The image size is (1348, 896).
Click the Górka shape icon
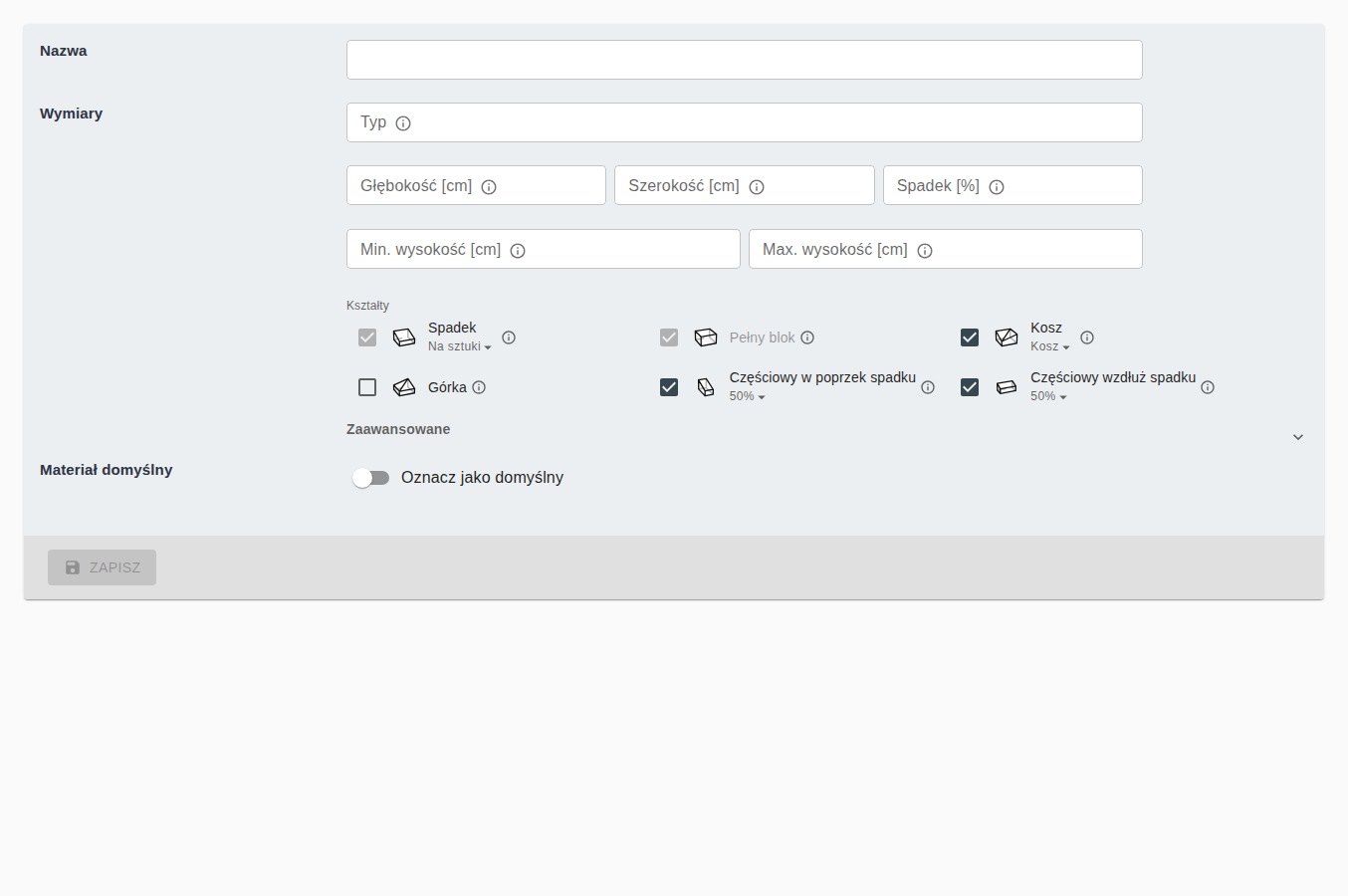pyautogui.click(x=404, y=387)
